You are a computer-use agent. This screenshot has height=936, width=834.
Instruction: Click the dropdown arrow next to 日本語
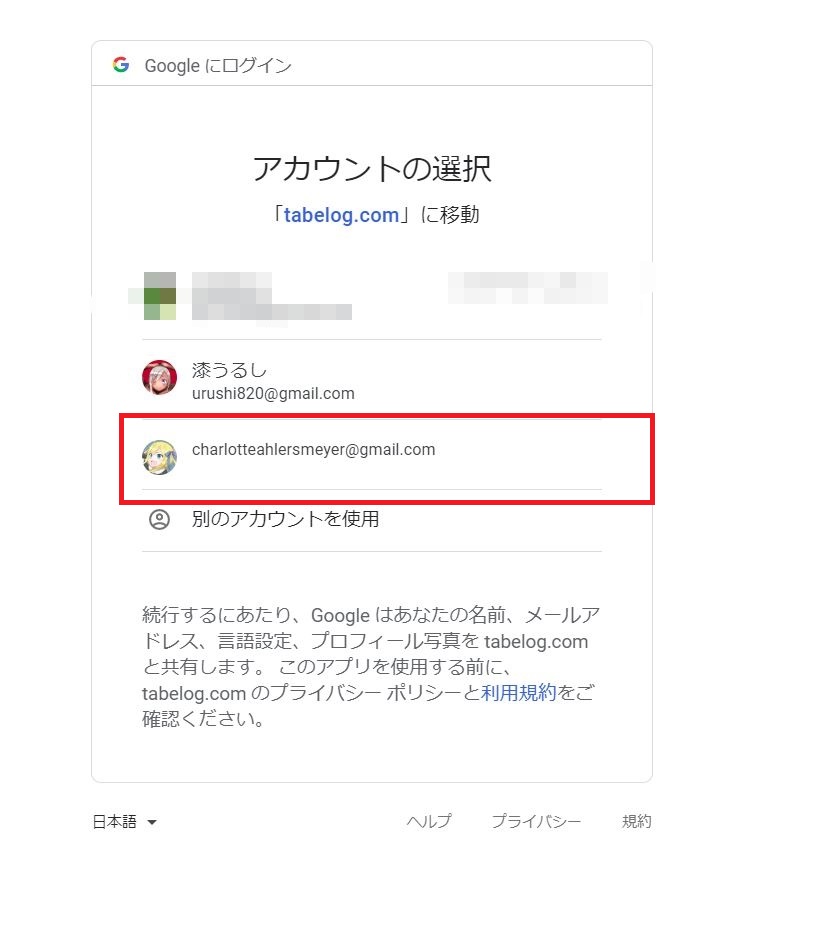(152, 823)
